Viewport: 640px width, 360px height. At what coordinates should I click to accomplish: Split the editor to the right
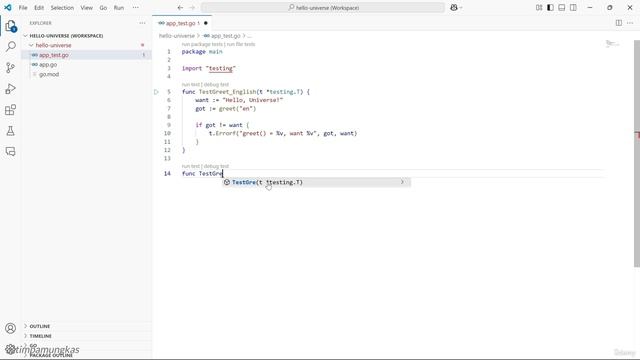(x=619, y=23)
